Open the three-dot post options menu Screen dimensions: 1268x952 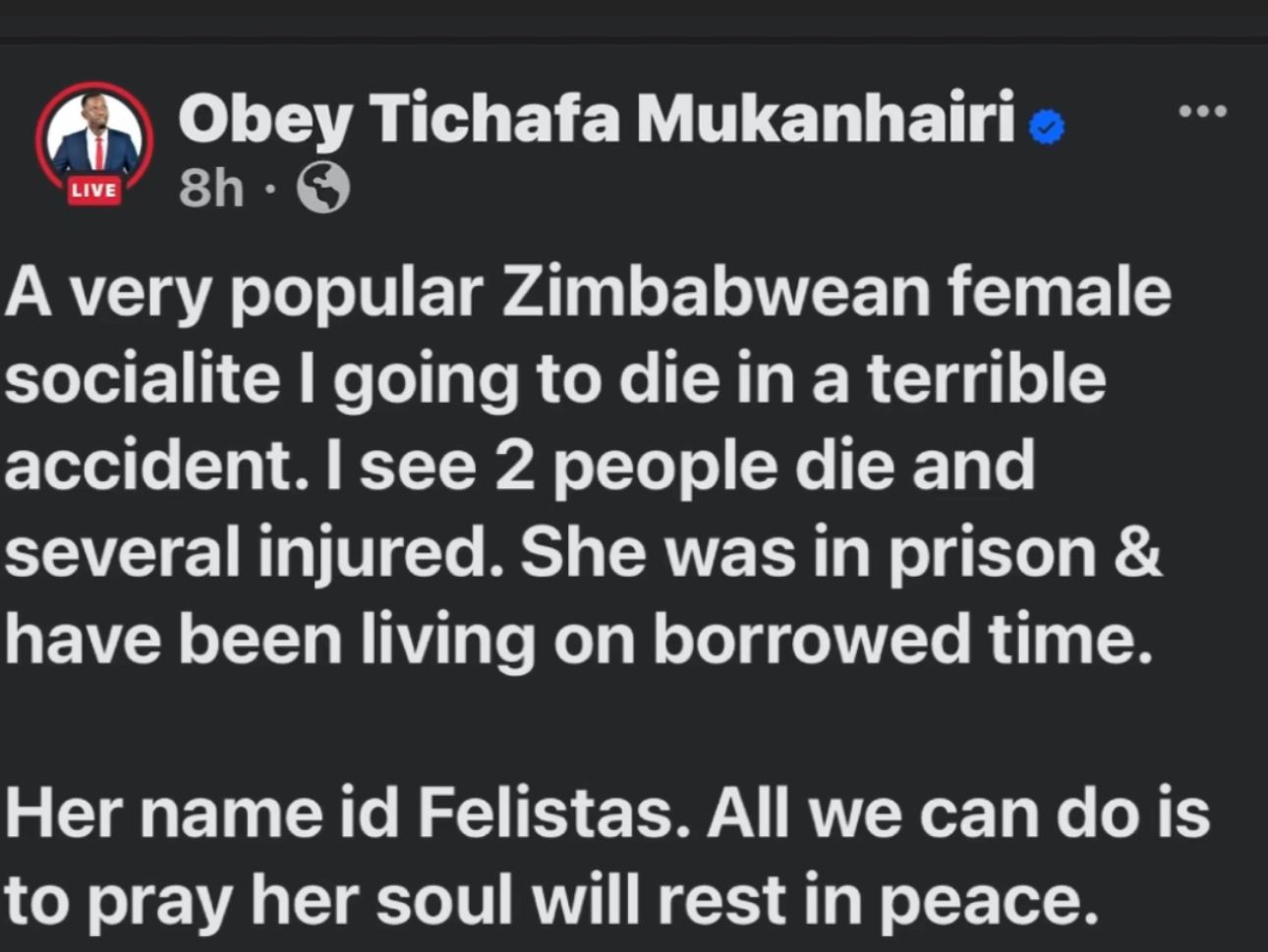(1203, 111)
